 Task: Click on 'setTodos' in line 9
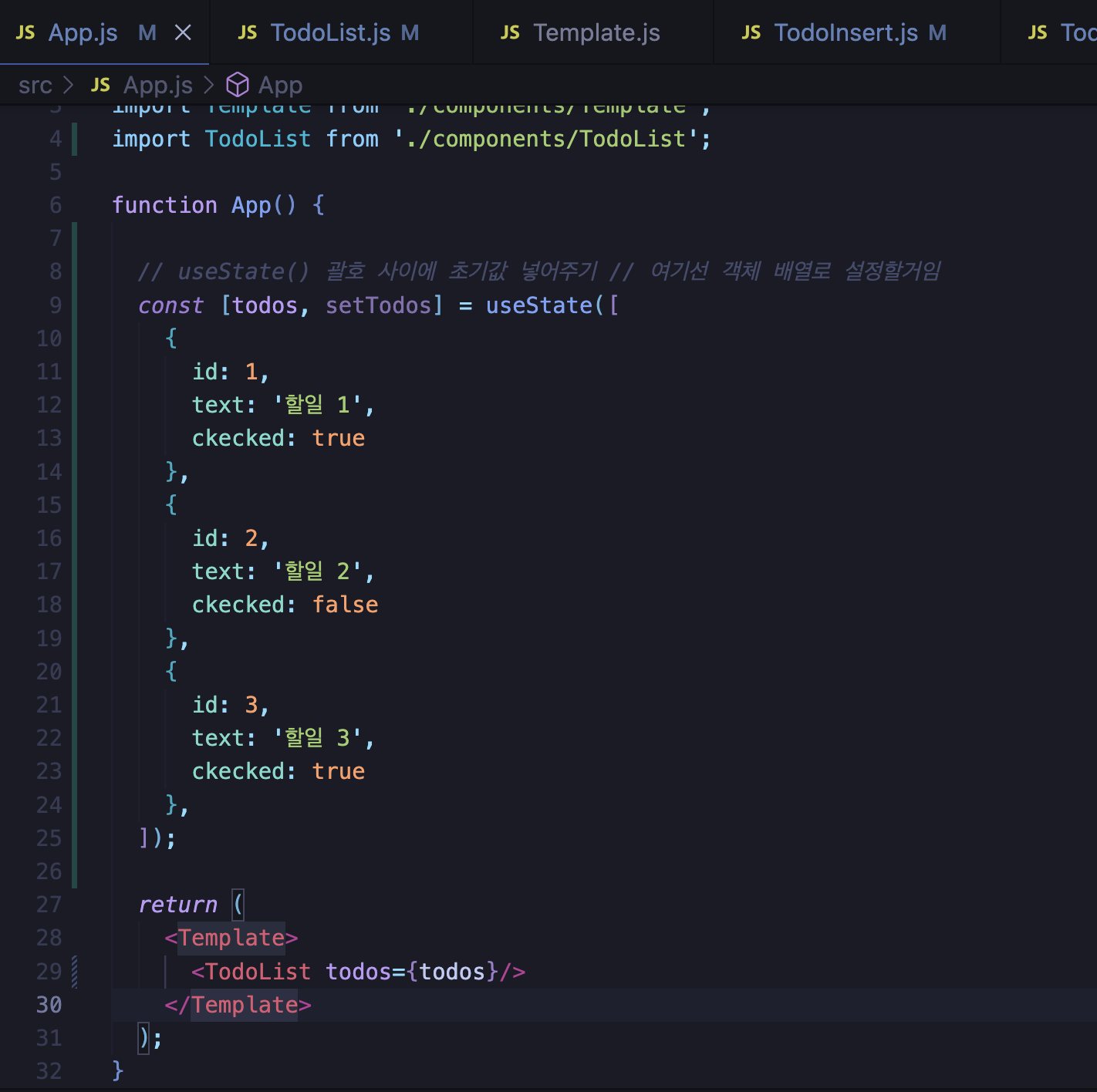(378, 305)
